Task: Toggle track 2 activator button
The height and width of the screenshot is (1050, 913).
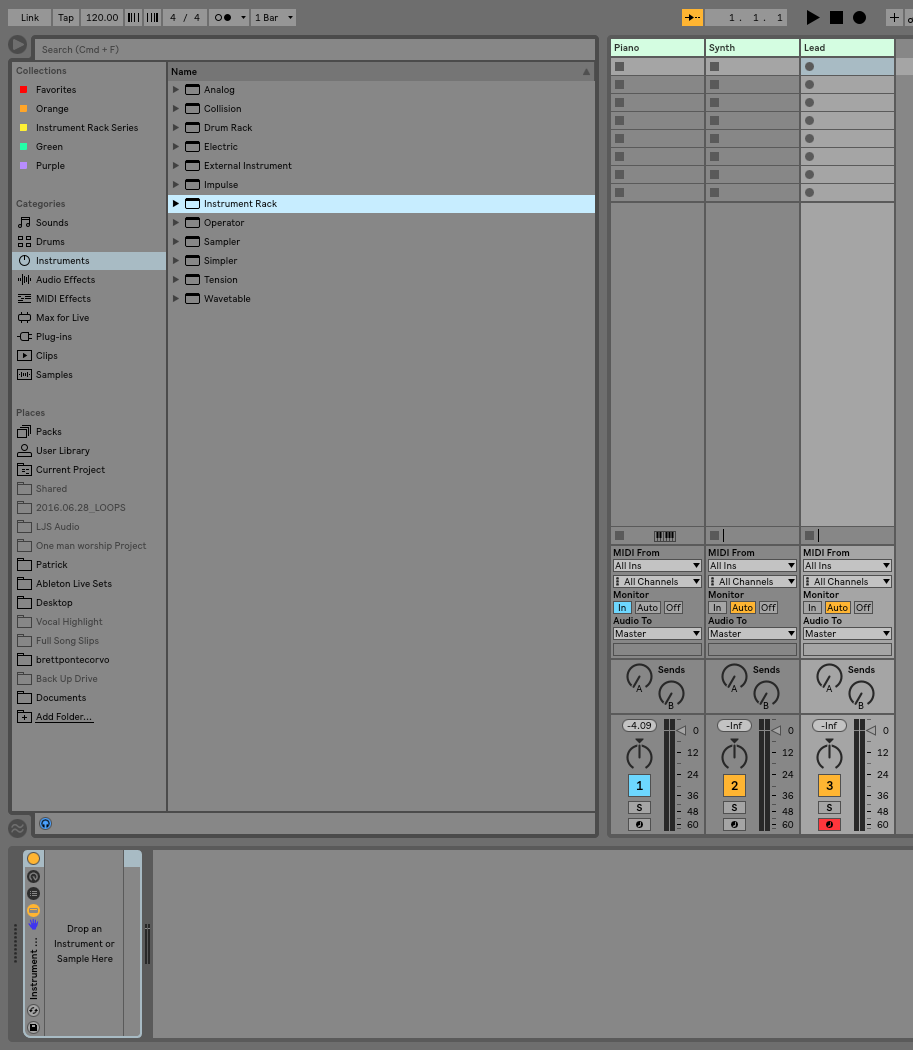Action: (734, 785)
